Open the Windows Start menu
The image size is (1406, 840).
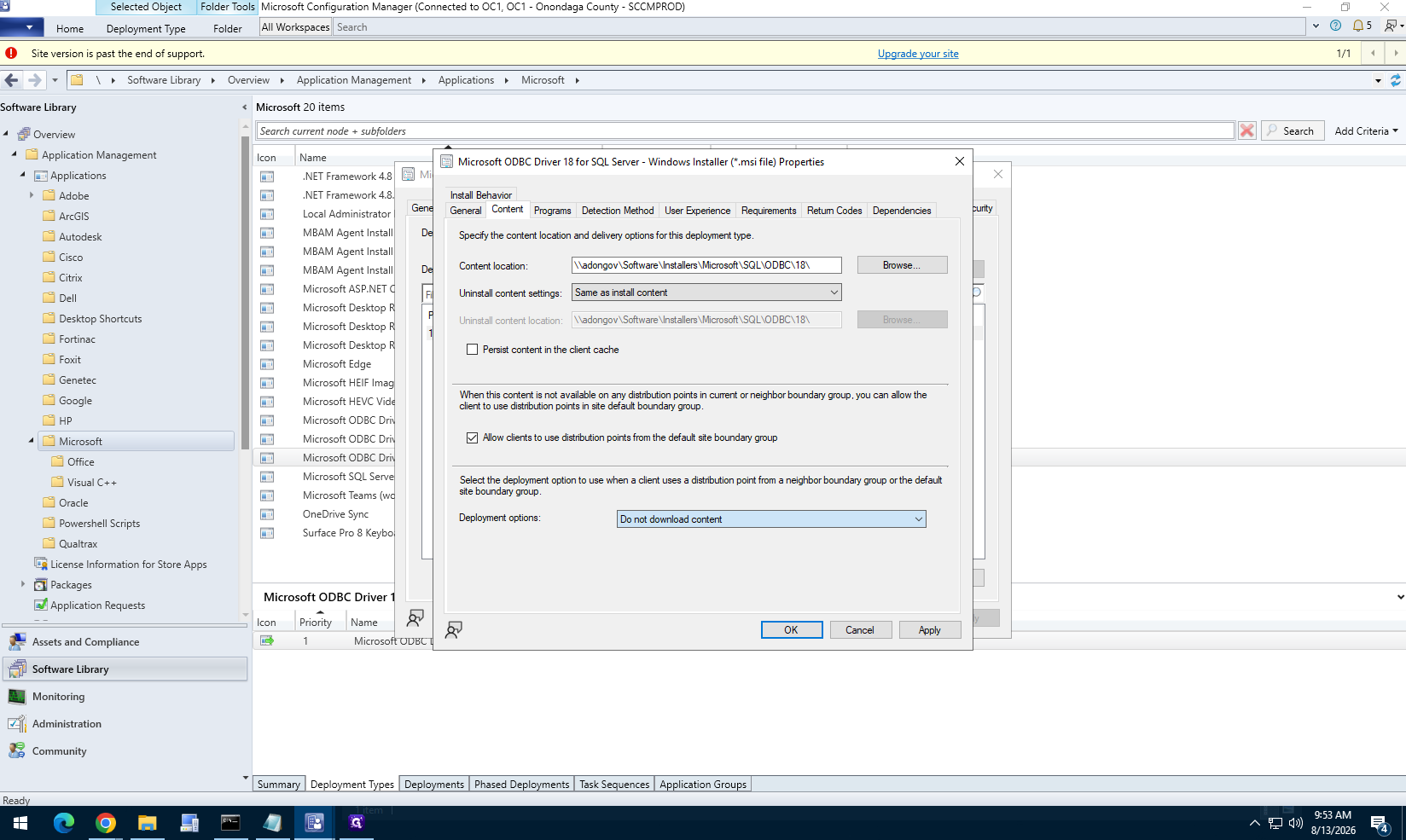[20, 823]
